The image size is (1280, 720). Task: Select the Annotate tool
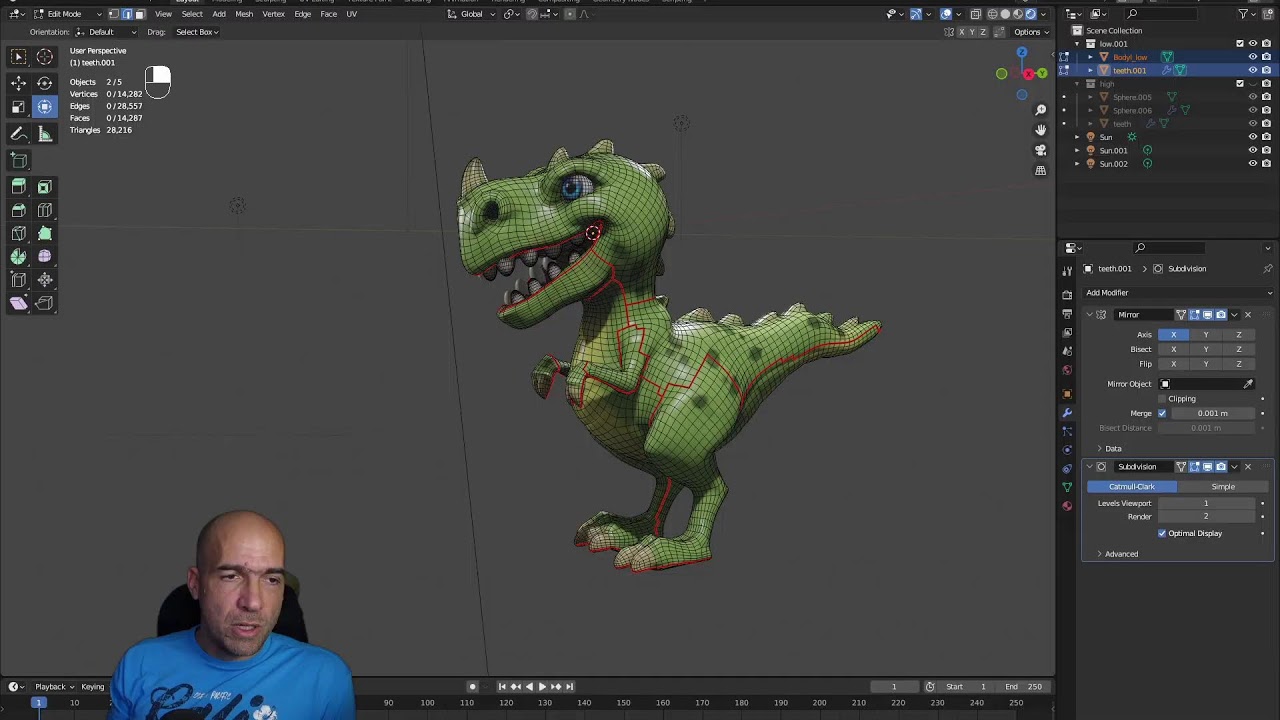tap(18, 134)
